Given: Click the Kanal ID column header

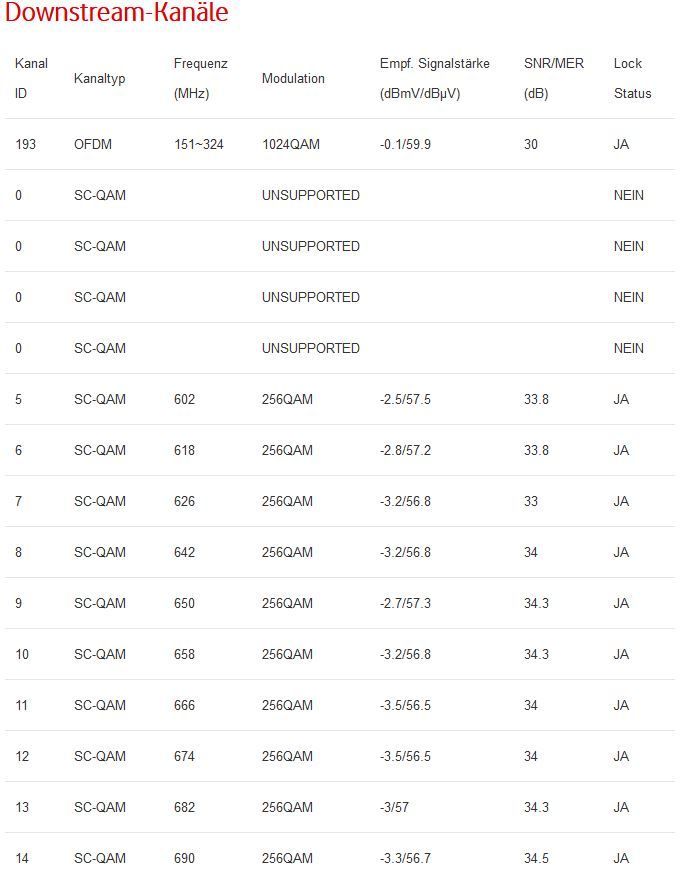Looking at the screenshot, I should click(31, 78).
